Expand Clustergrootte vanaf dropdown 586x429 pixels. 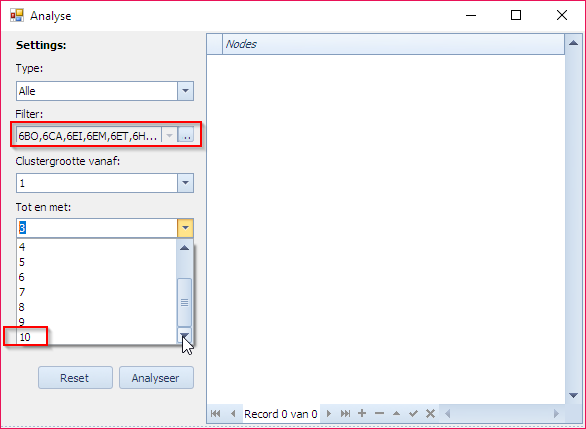pos(185,183)
